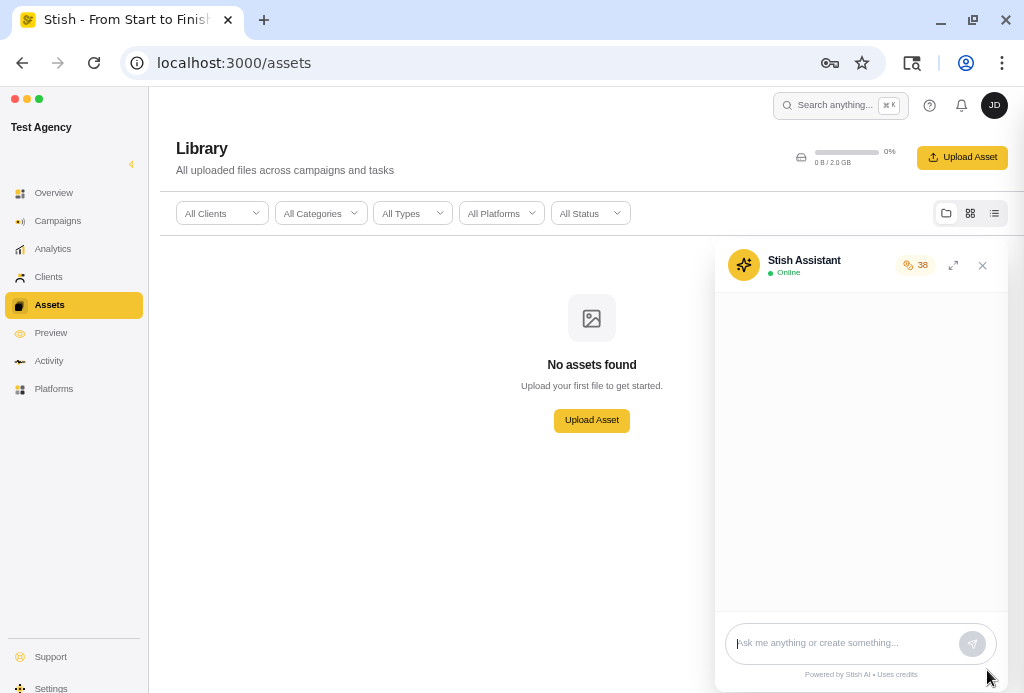Open the All Clients dropdown
Screen dimensions: 1024x693
pyautogui.click(x=222, y=214)
